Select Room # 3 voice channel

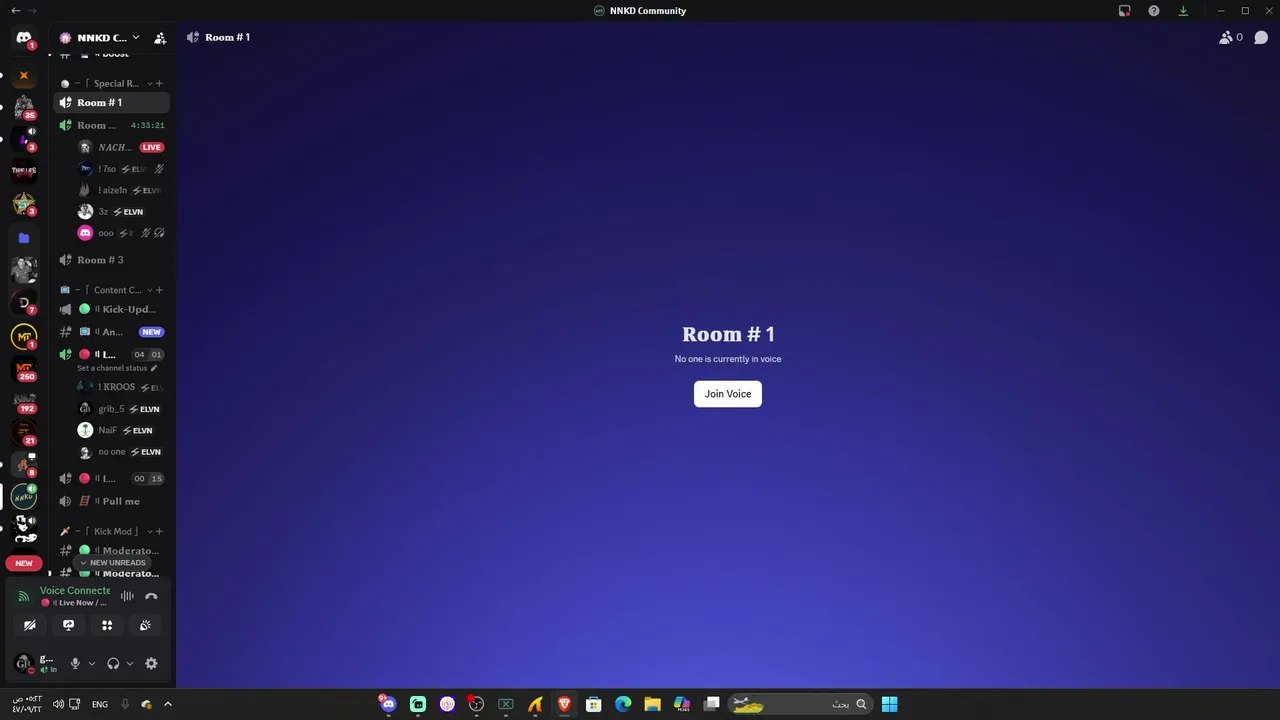pos(111,260)
